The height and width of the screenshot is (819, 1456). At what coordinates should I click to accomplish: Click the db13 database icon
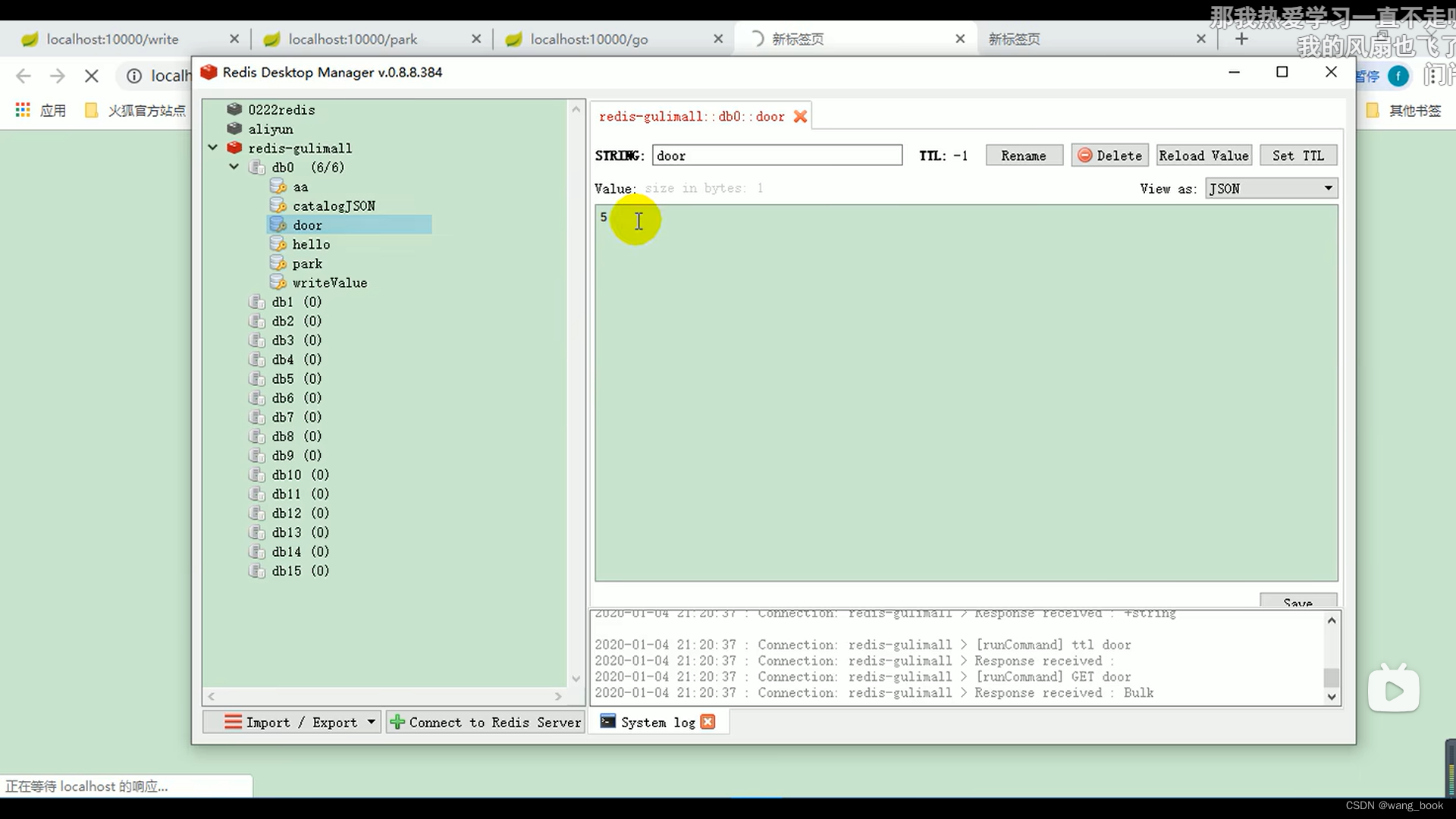pyautogui.click(x=257, y=532)
